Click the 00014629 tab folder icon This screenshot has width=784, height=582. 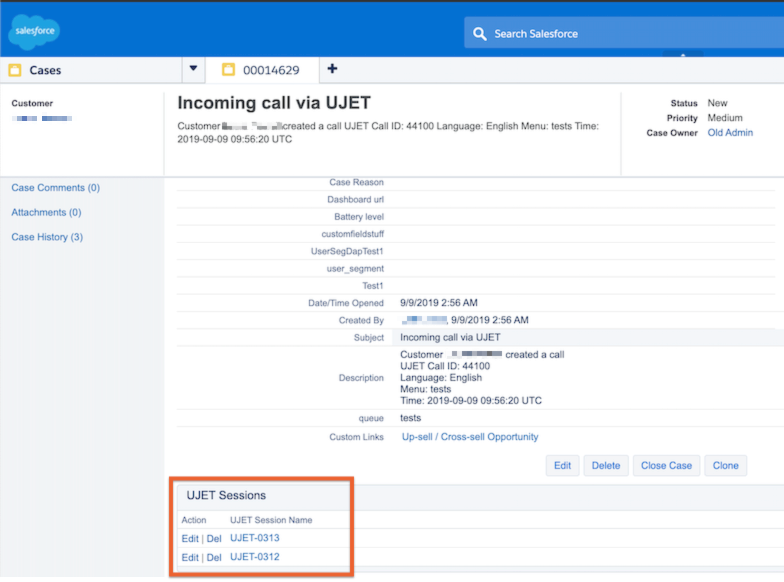228,70
